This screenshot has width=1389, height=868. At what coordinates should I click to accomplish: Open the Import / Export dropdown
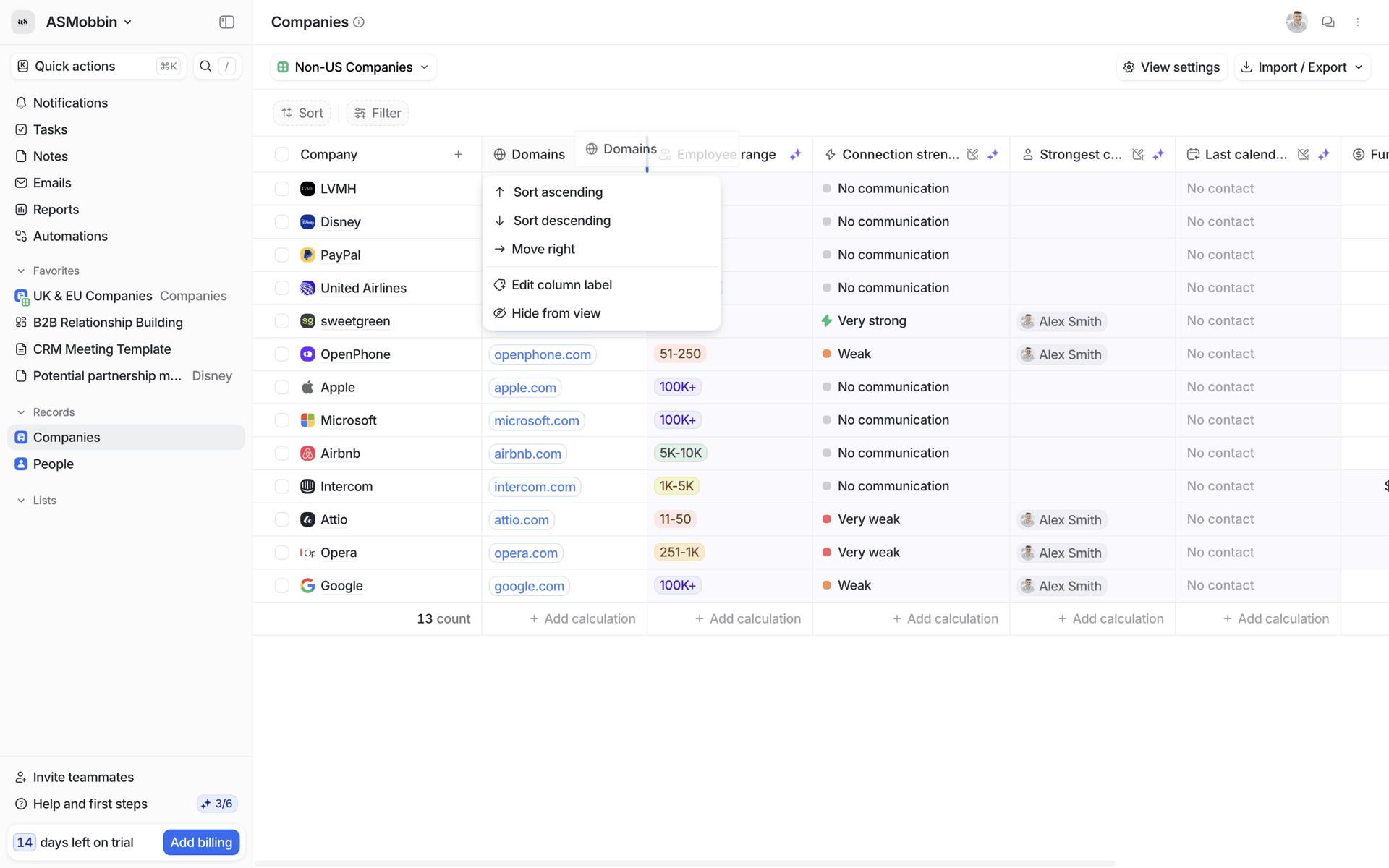click(1302, 67)
